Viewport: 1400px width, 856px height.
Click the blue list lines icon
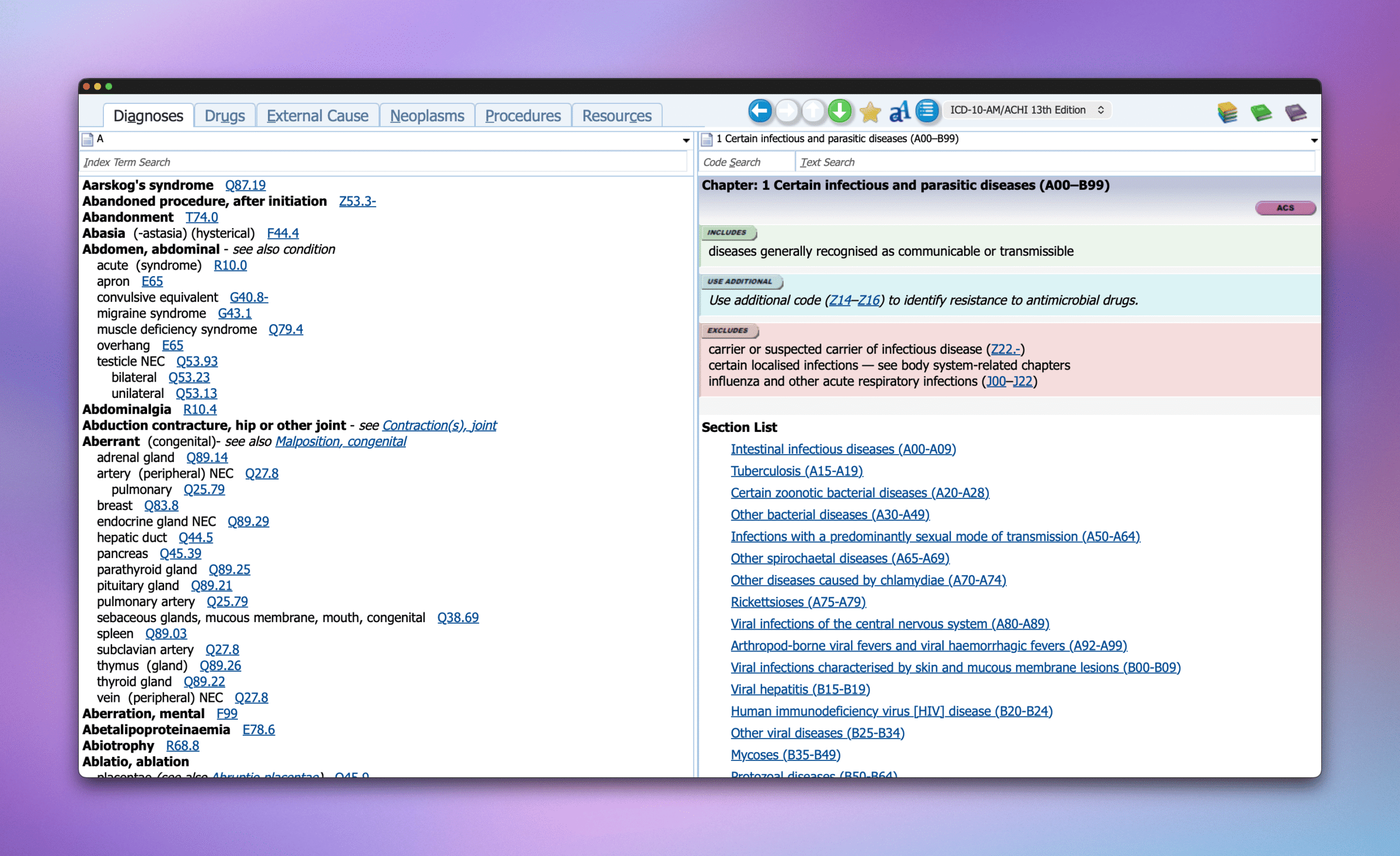(x=927, y=111)
